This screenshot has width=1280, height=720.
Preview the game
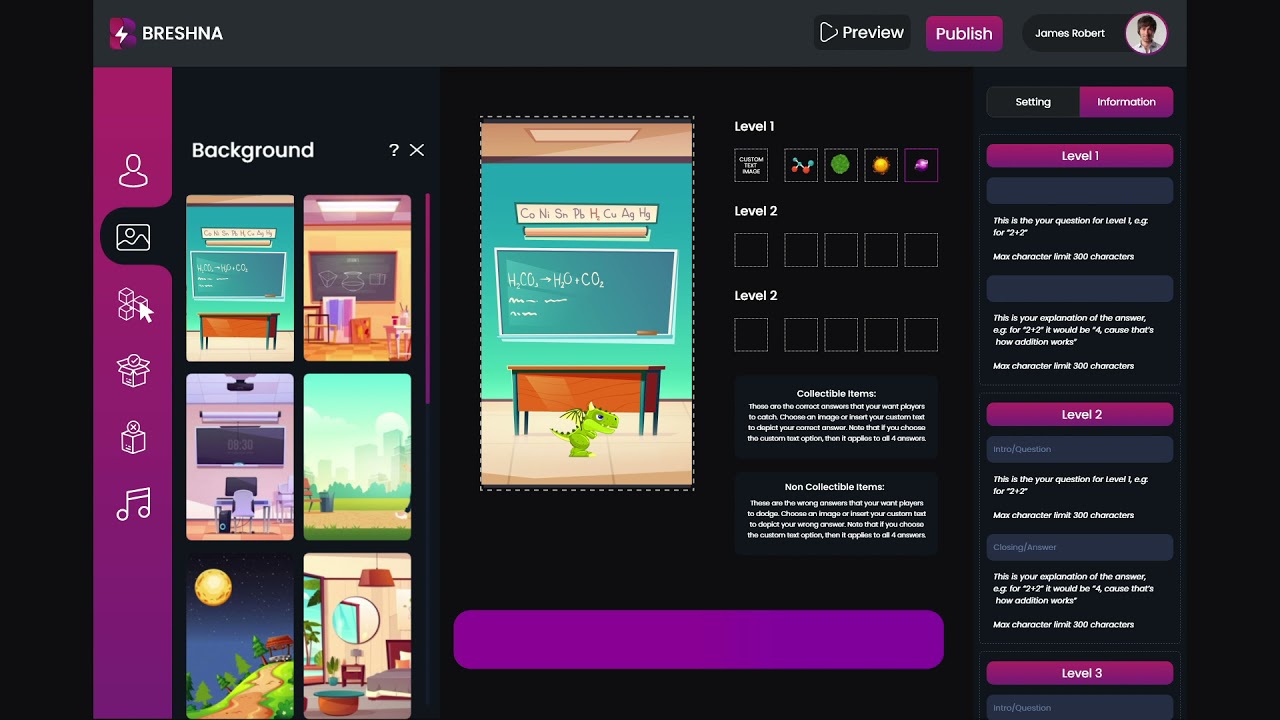tap(862, 33)
